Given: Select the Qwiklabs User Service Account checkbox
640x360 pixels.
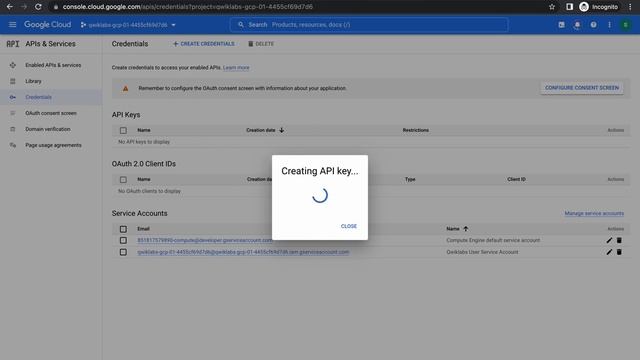Looking at the screenshot, I should [123, 252].
